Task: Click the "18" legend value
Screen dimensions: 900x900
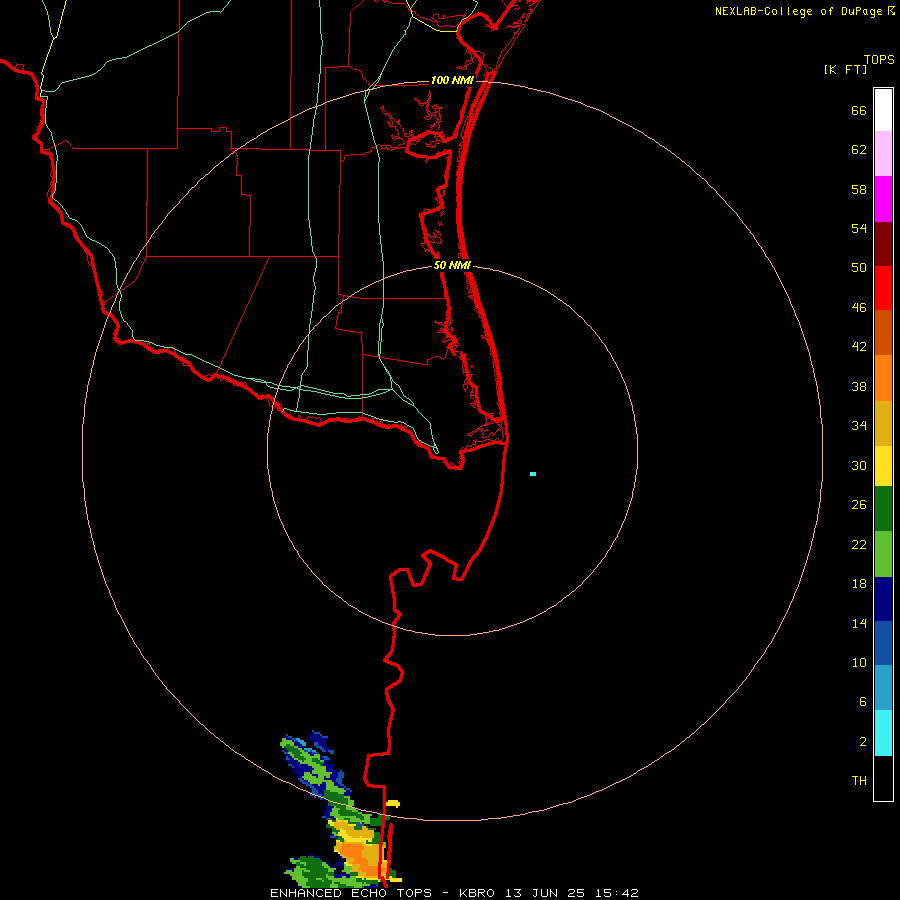Action: click(x=859, y=584)
